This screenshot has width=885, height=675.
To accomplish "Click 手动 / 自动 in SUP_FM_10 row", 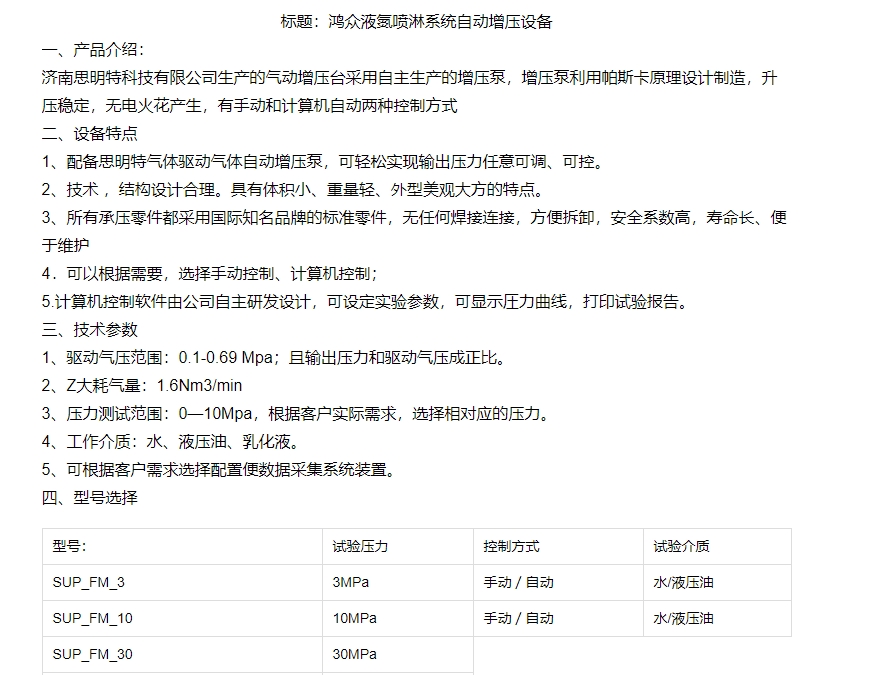I will [519, 619].
